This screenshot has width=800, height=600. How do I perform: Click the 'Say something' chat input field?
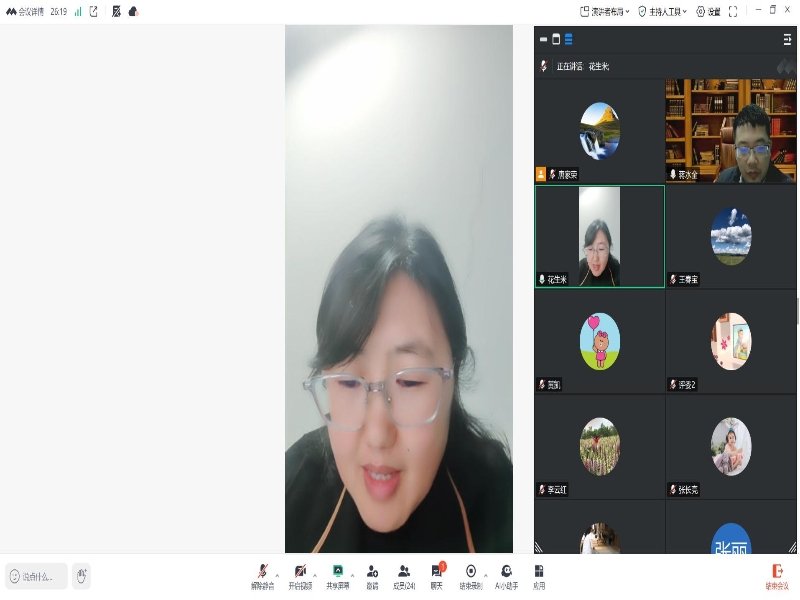click(x=38, y=576)
